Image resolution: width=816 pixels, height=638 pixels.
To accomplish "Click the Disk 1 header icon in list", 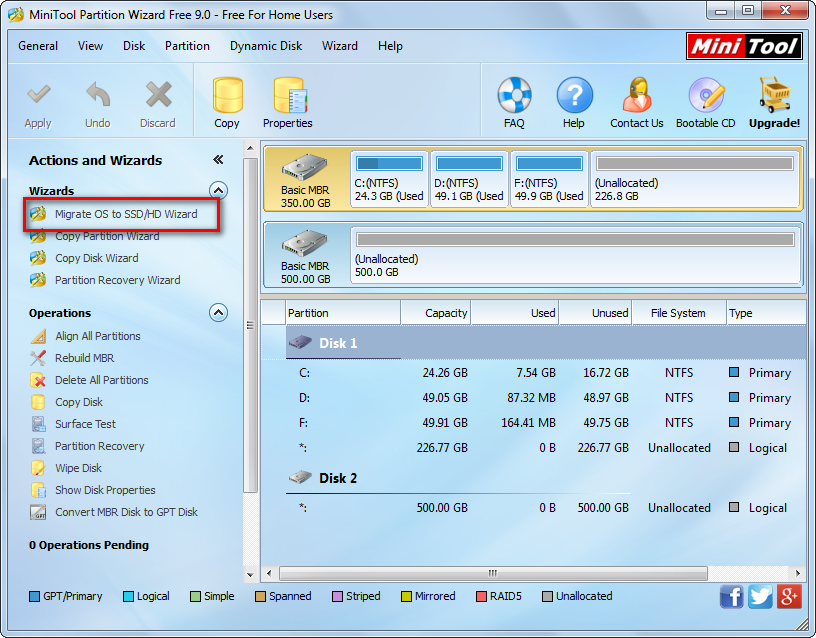I will pos(300,342).
